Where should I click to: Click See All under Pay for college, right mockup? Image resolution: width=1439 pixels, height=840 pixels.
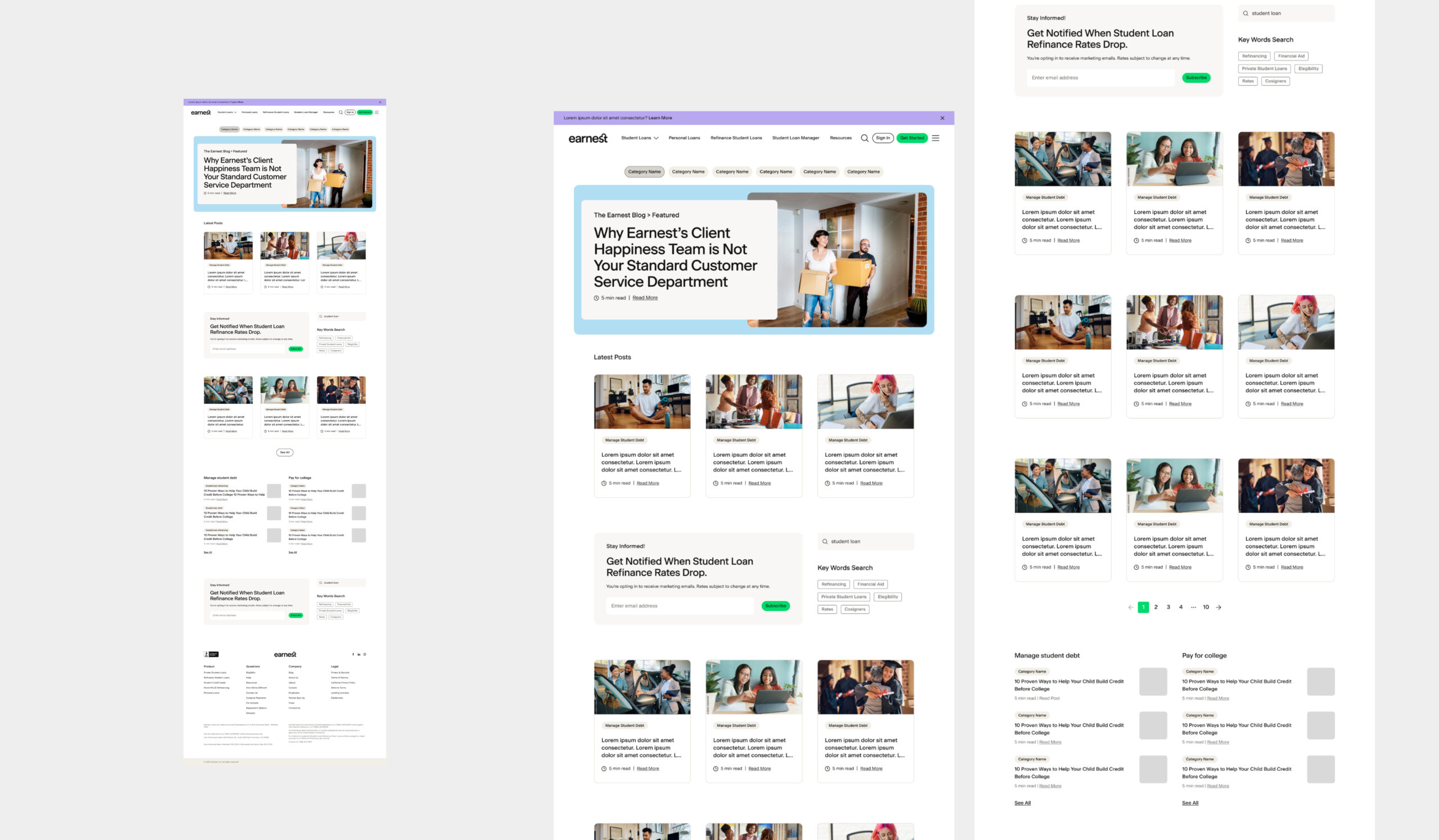tap(1190, 803)
